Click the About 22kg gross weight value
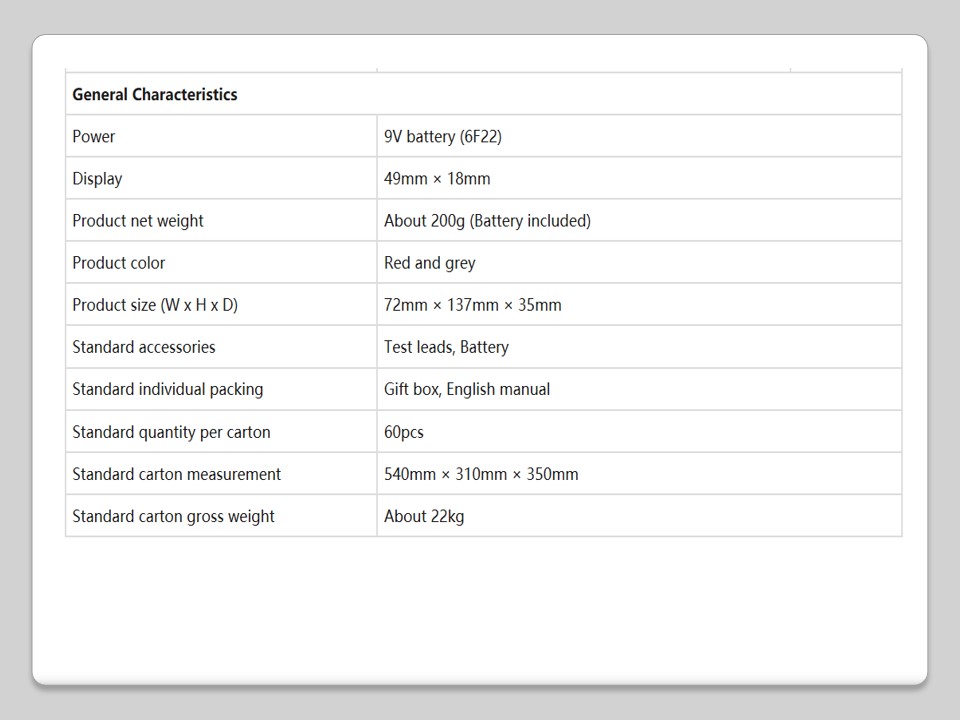Image resolution: width=960 pixels, height=720 pixels. (424, 516)
